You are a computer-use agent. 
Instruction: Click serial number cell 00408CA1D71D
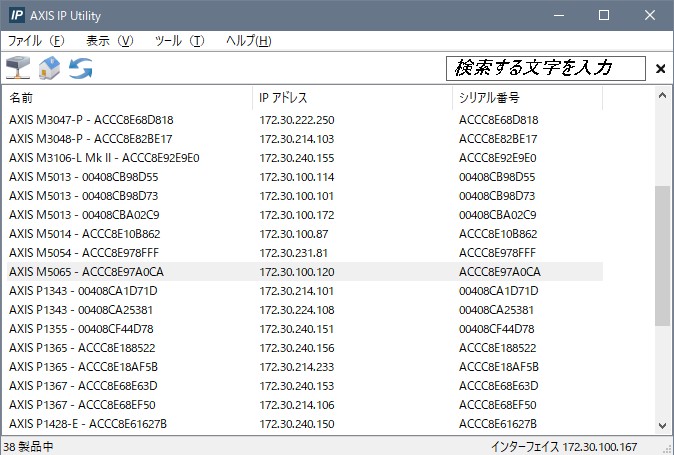click(x=498, y=291)
